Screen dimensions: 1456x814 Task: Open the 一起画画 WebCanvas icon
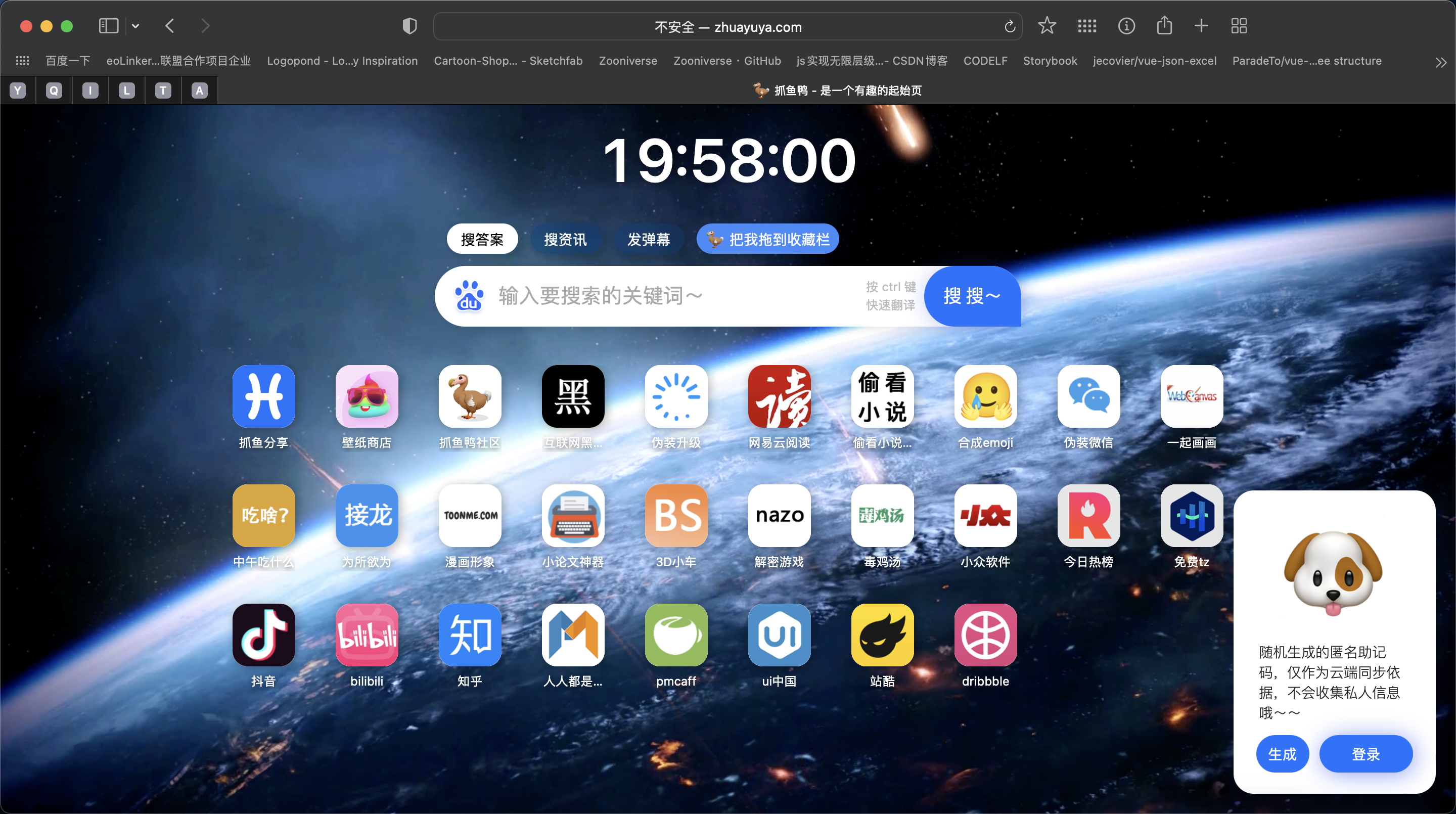click(1192, 396)
